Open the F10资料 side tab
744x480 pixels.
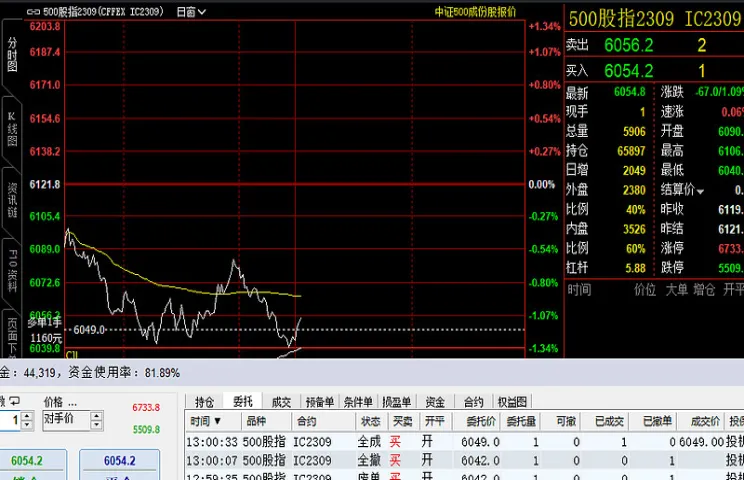[12, 270]
